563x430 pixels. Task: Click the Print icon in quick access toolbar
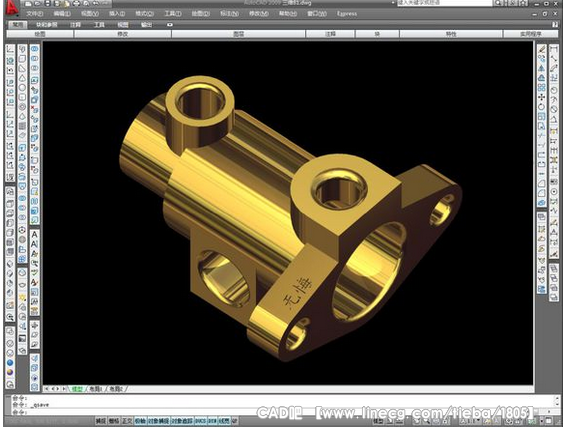(x=76, y=4)
